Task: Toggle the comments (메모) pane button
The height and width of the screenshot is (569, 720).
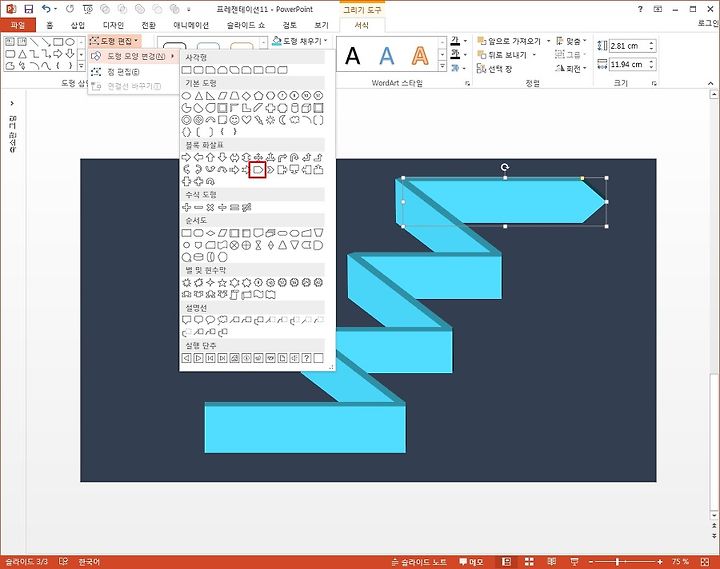Action: pos(471,562)
